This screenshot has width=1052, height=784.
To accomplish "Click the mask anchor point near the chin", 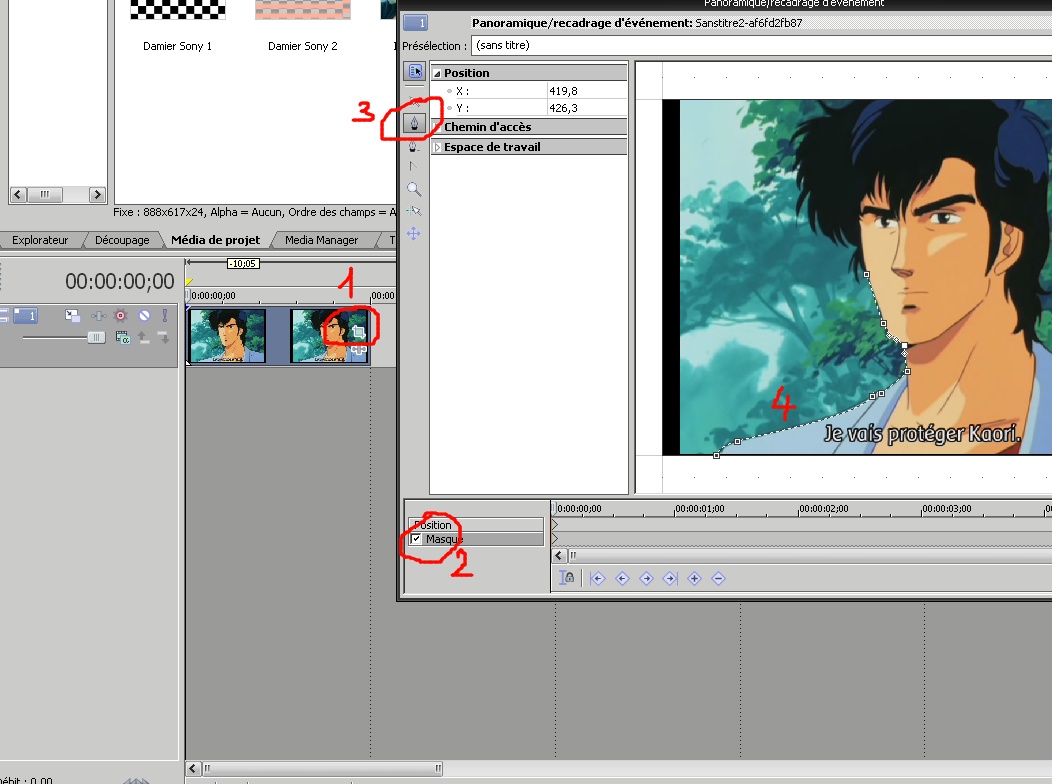I will [904, 346].
